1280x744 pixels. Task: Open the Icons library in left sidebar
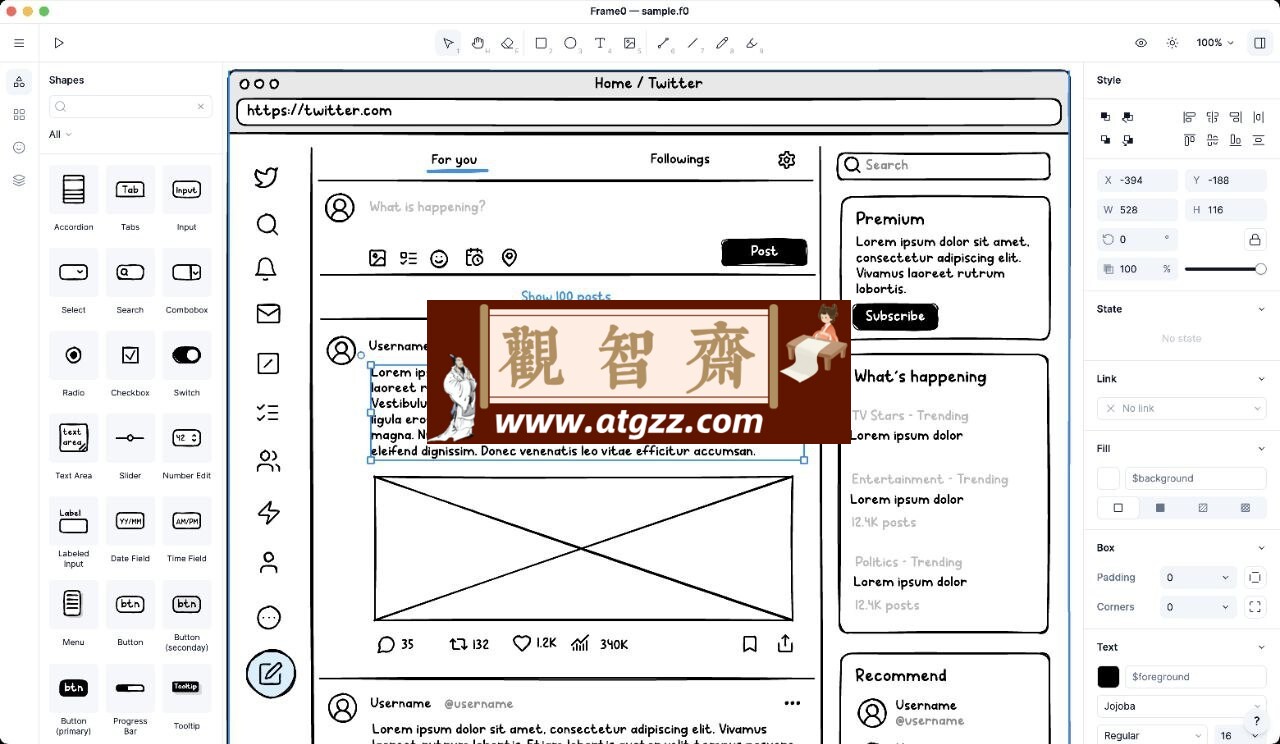pos(19,147)
